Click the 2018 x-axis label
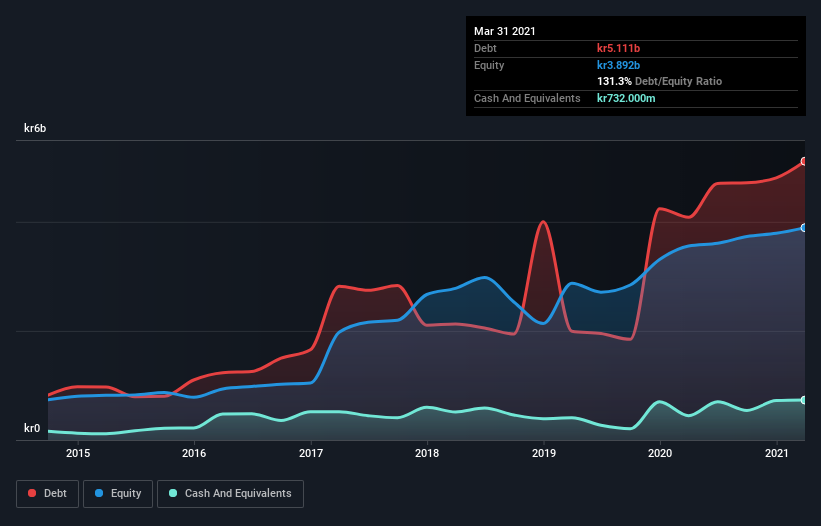821x526 pixels. [427, 453]
